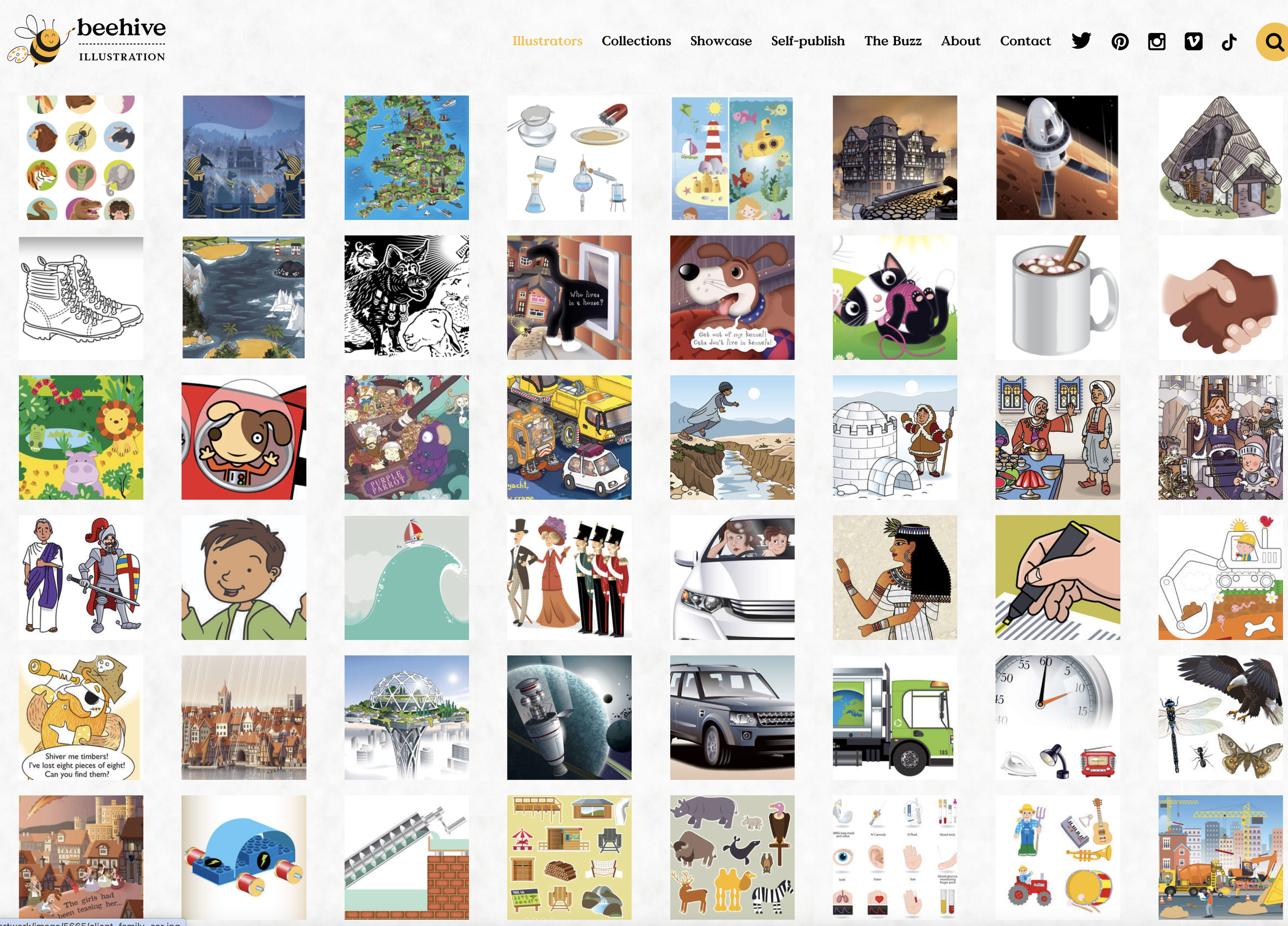Go to the Contact page

[x=1025, y=41]
